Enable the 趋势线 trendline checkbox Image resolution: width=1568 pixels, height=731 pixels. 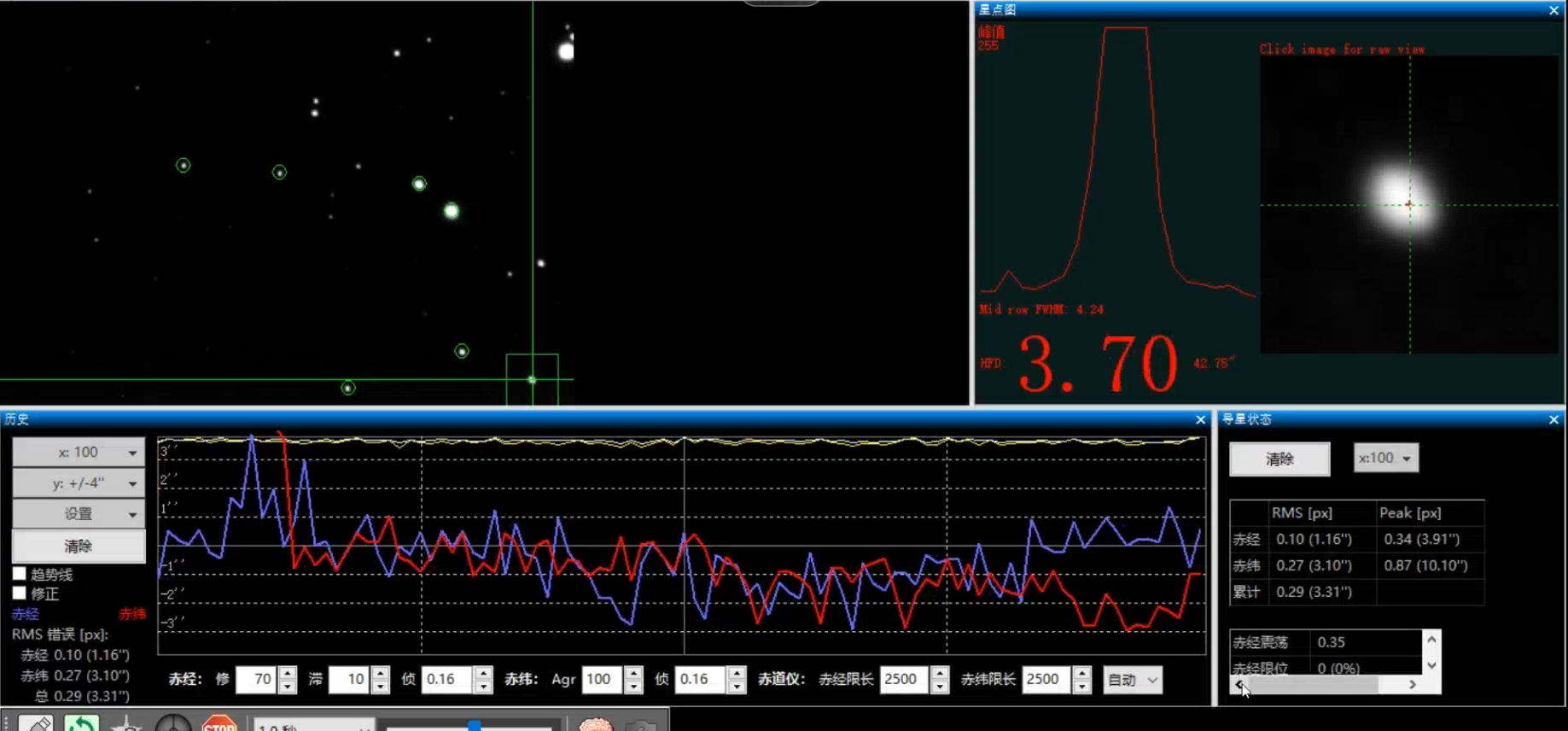(20, 574)
